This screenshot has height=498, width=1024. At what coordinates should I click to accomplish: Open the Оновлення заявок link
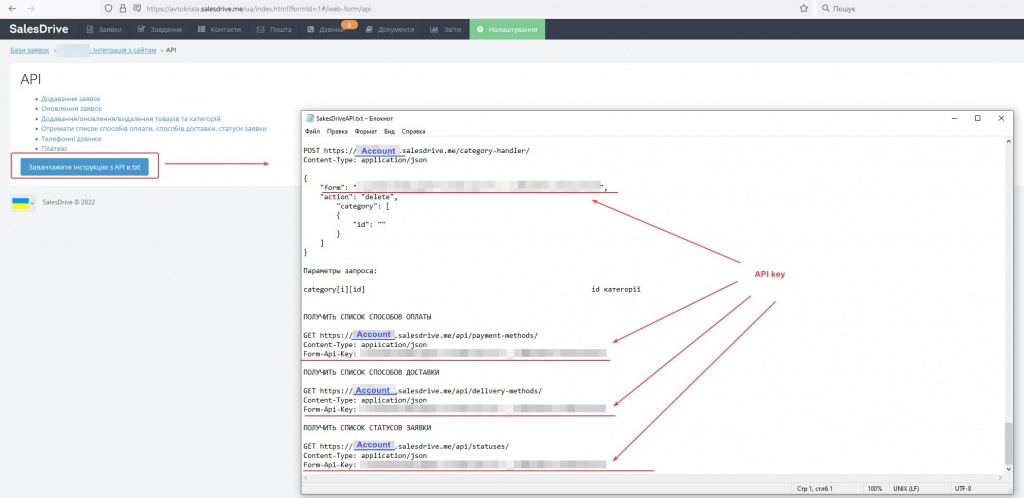click(x=71, y=108)
